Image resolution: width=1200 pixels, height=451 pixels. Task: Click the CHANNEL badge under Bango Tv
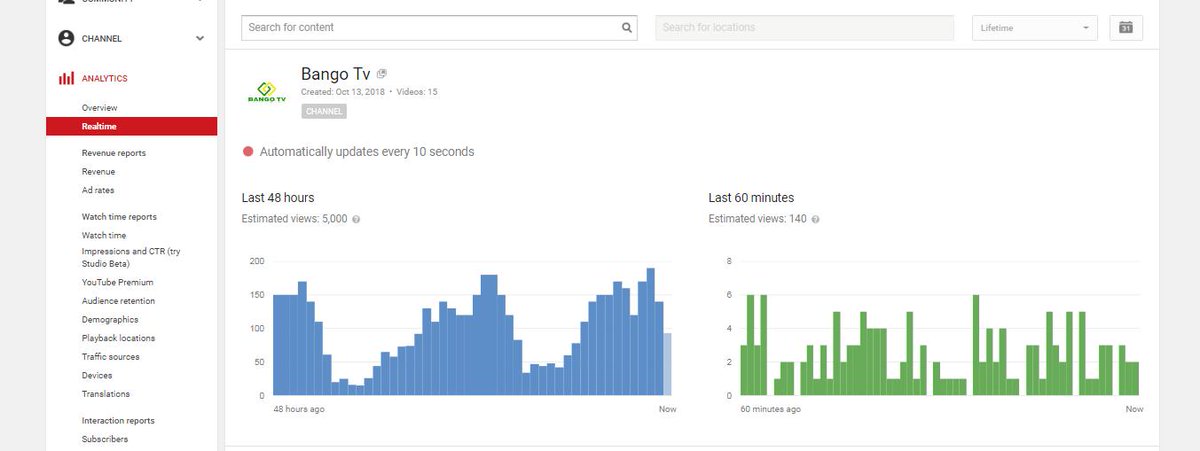coord(324,111)
